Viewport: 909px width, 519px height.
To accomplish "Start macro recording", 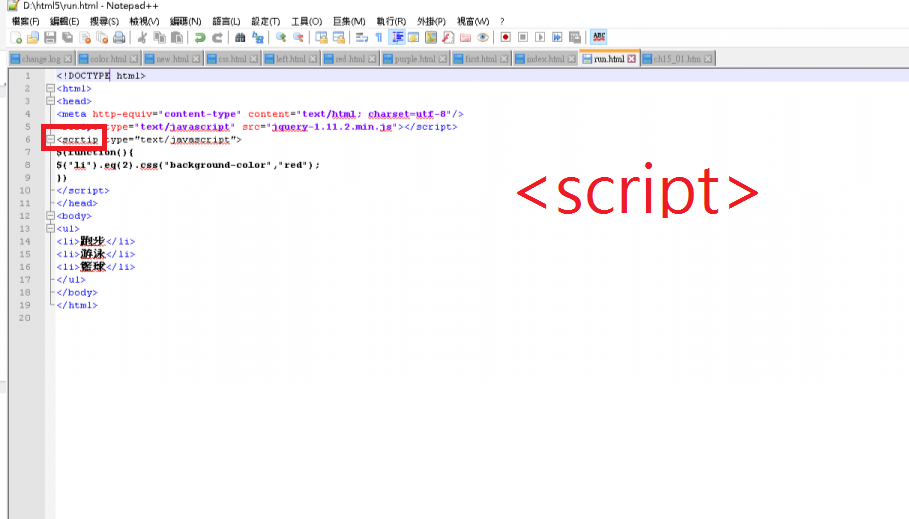I will (506, 38).
